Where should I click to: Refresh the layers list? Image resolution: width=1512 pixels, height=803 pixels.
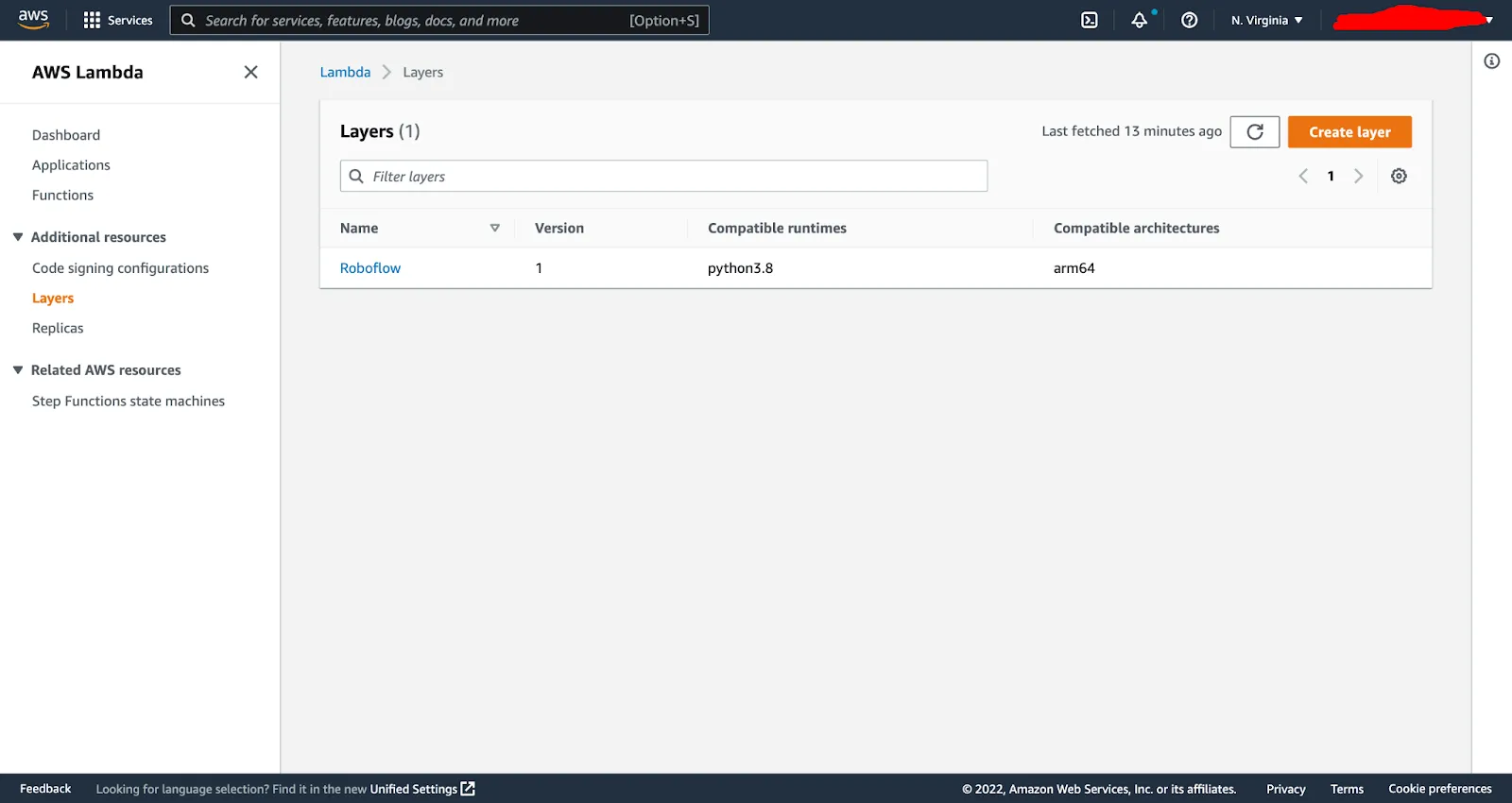click(x=1255, y=132)
